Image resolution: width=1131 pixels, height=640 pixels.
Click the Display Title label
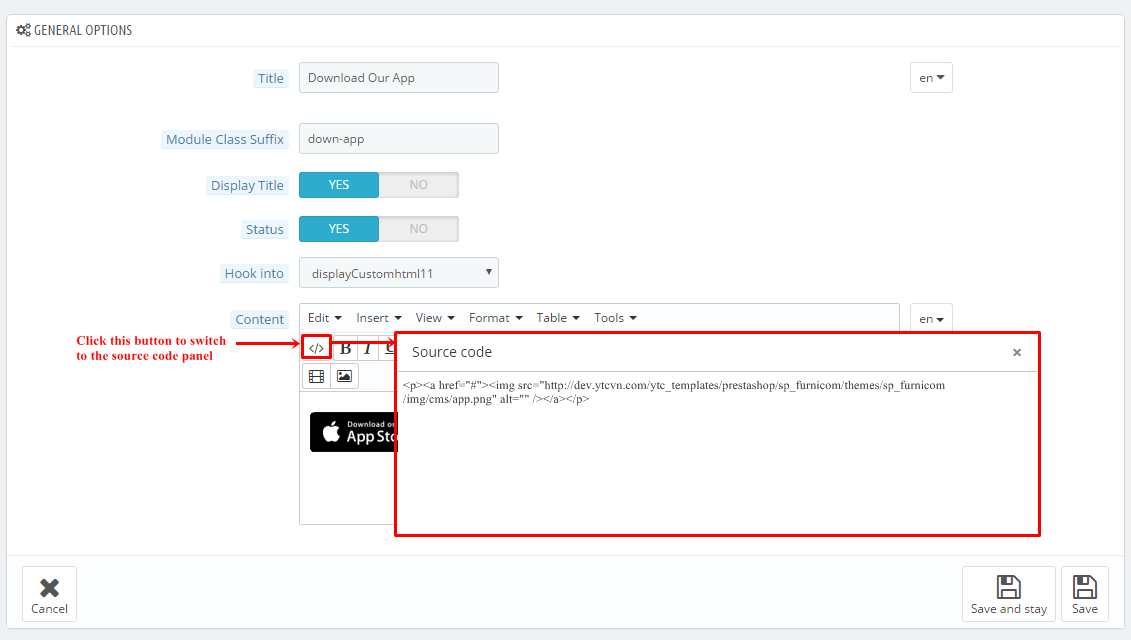(247, 185)
